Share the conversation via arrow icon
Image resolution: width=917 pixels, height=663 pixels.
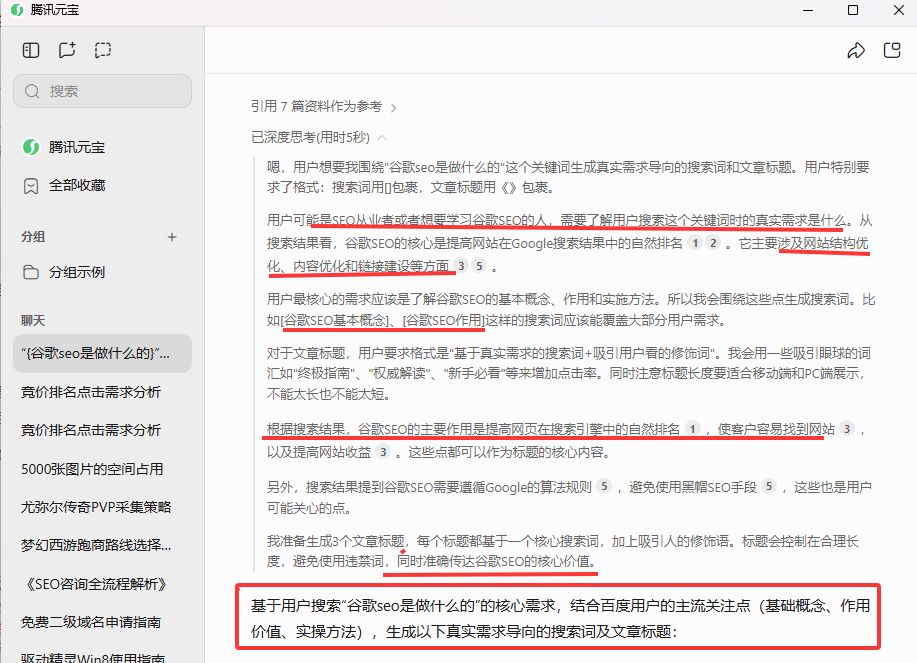[856, 50]
